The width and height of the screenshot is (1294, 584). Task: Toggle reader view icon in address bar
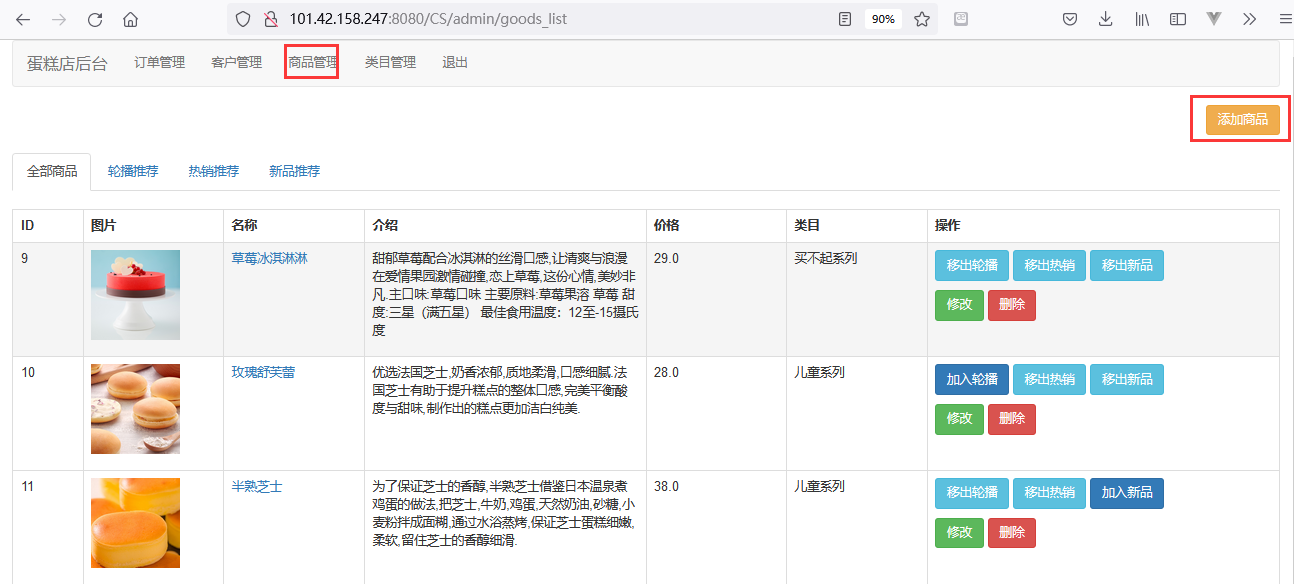(x=845, y=19)
